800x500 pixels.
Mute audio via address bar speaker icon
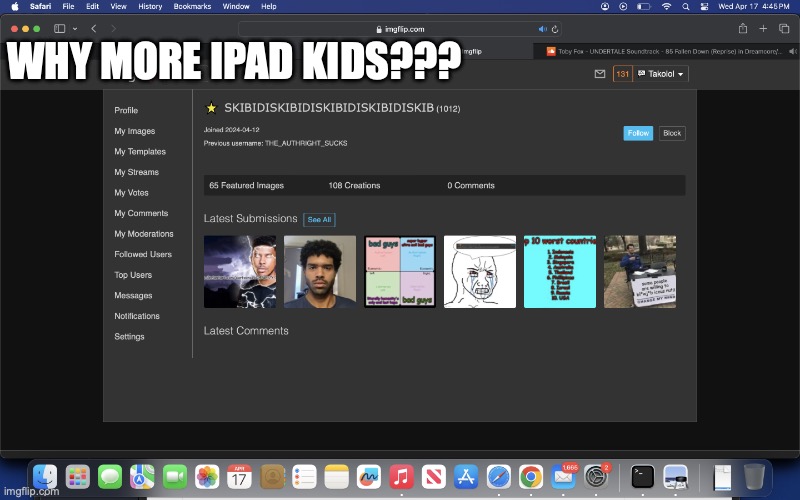tap(542, 29)
